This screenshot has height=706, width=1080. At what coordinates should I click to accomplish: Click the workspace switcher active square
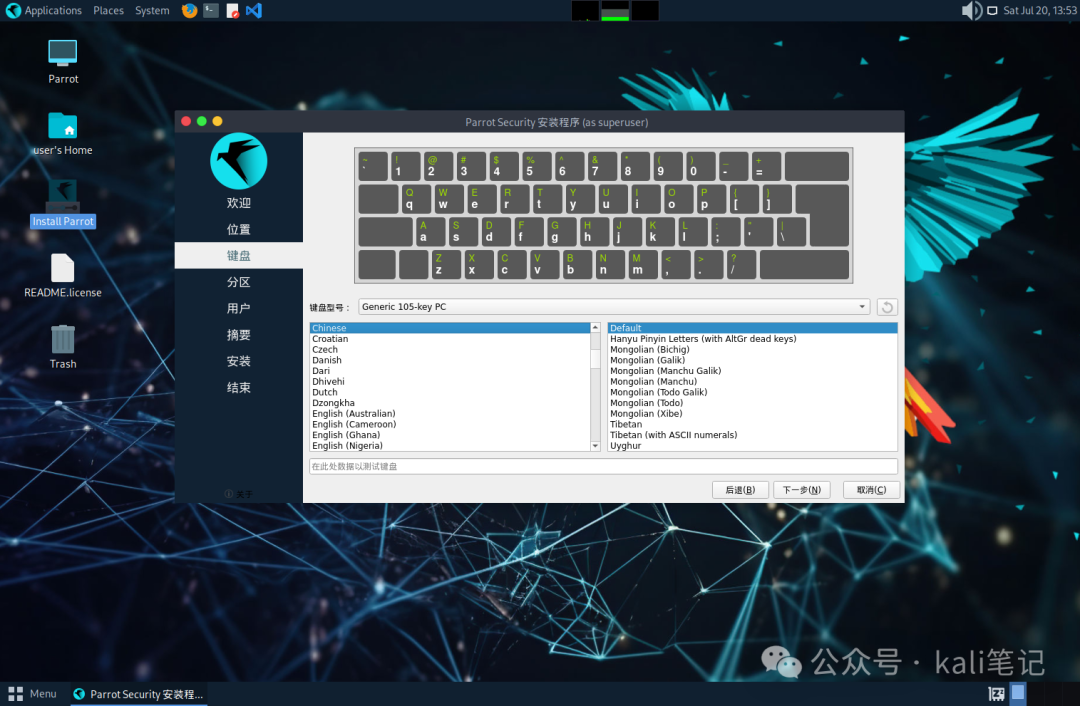click(1018, 693)
